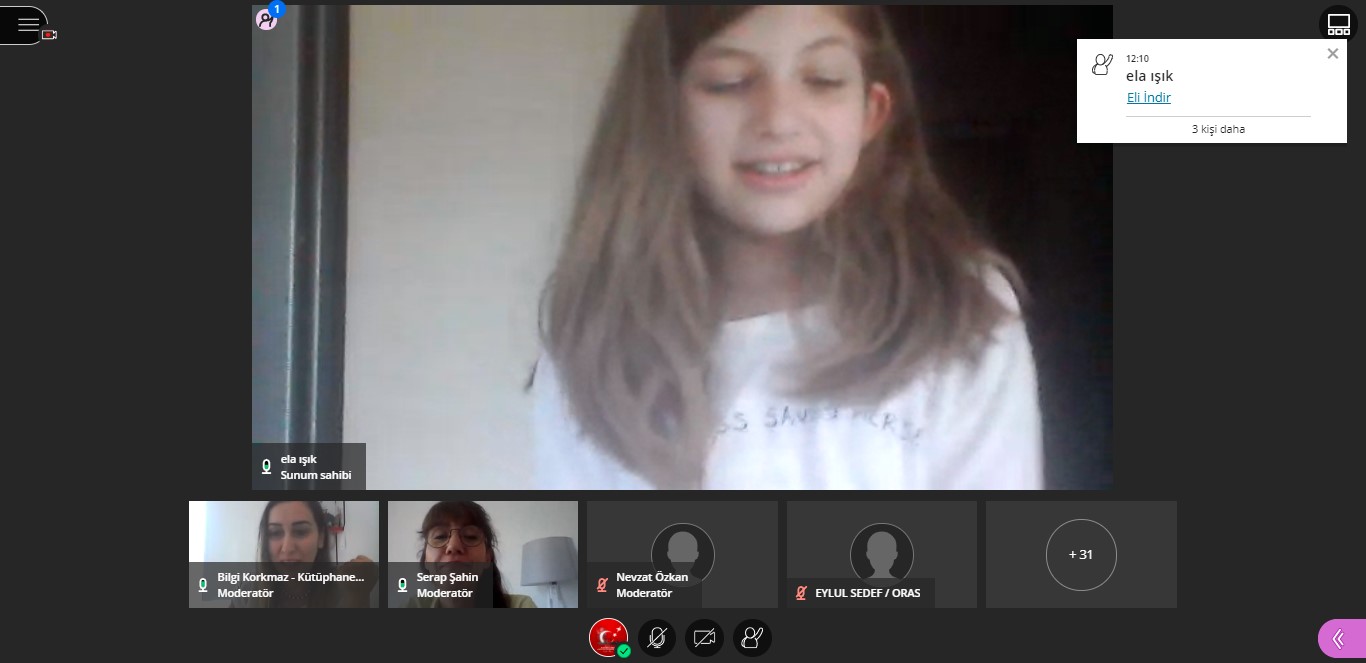Click EYLUL SEDEF's muted microphone icon
Image resolution: width=1366 pixels, height=663 pixels.
click(x=801, y=593)
